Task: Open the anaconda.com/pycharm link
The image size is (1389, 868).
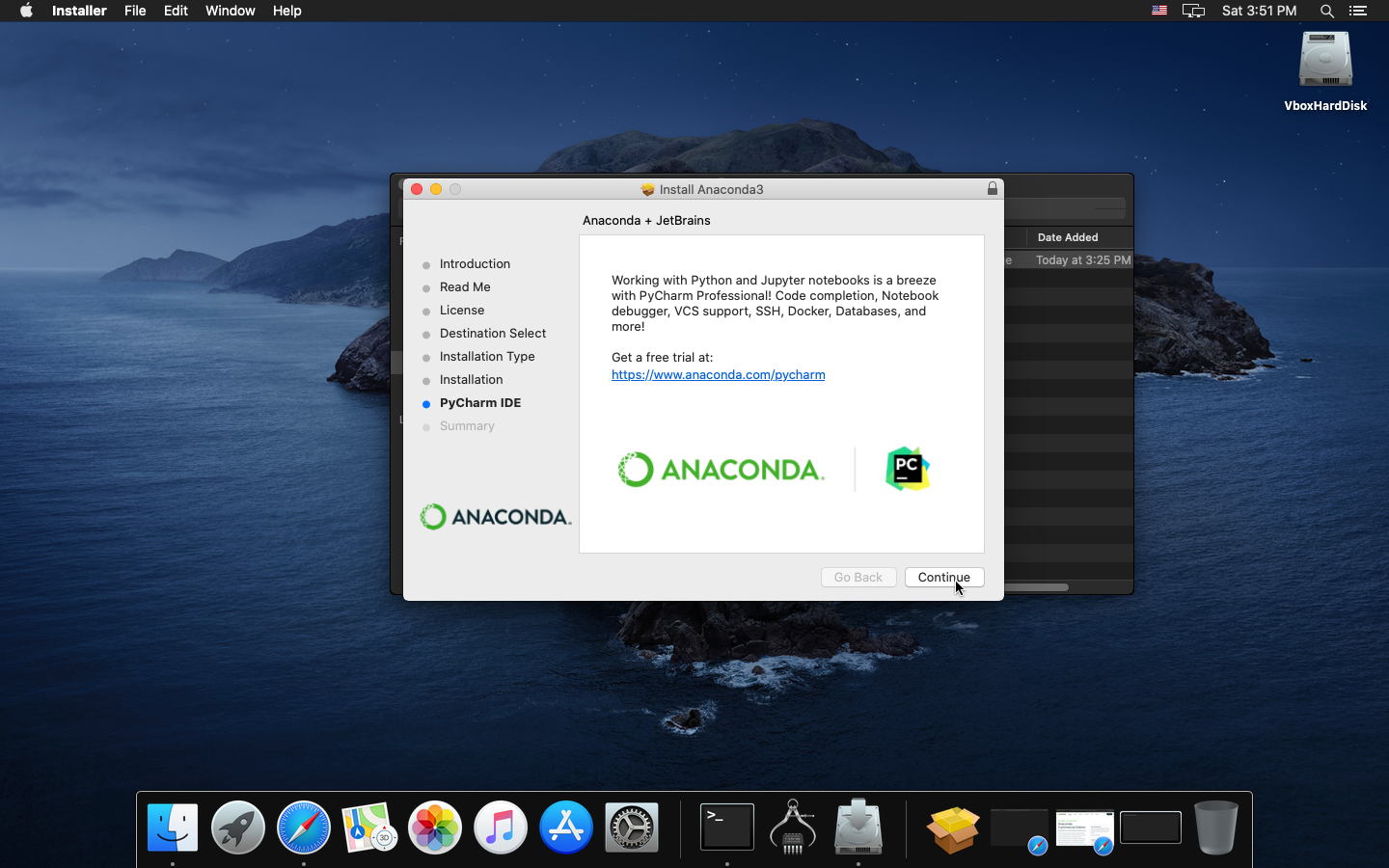Action: [x=718, y=374]
